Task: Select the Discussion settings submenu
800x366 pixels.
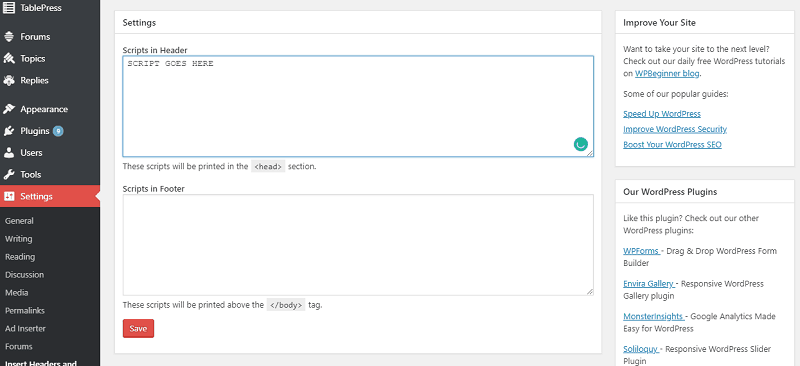Action: [24, 275]
